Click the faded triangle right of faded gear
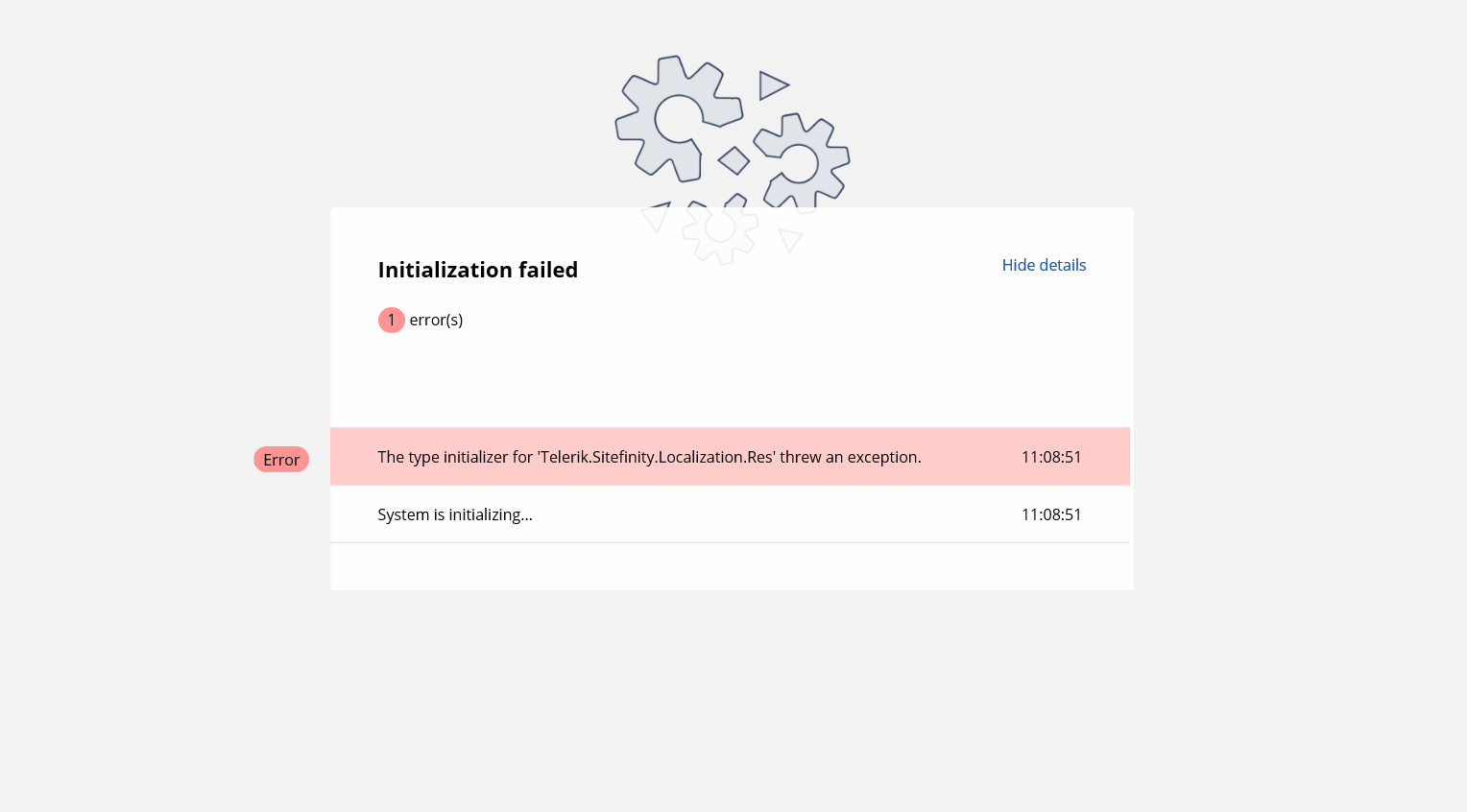The height and width of the screenshot is (812, 1467). pyautogui.click(x=789, y=239)
